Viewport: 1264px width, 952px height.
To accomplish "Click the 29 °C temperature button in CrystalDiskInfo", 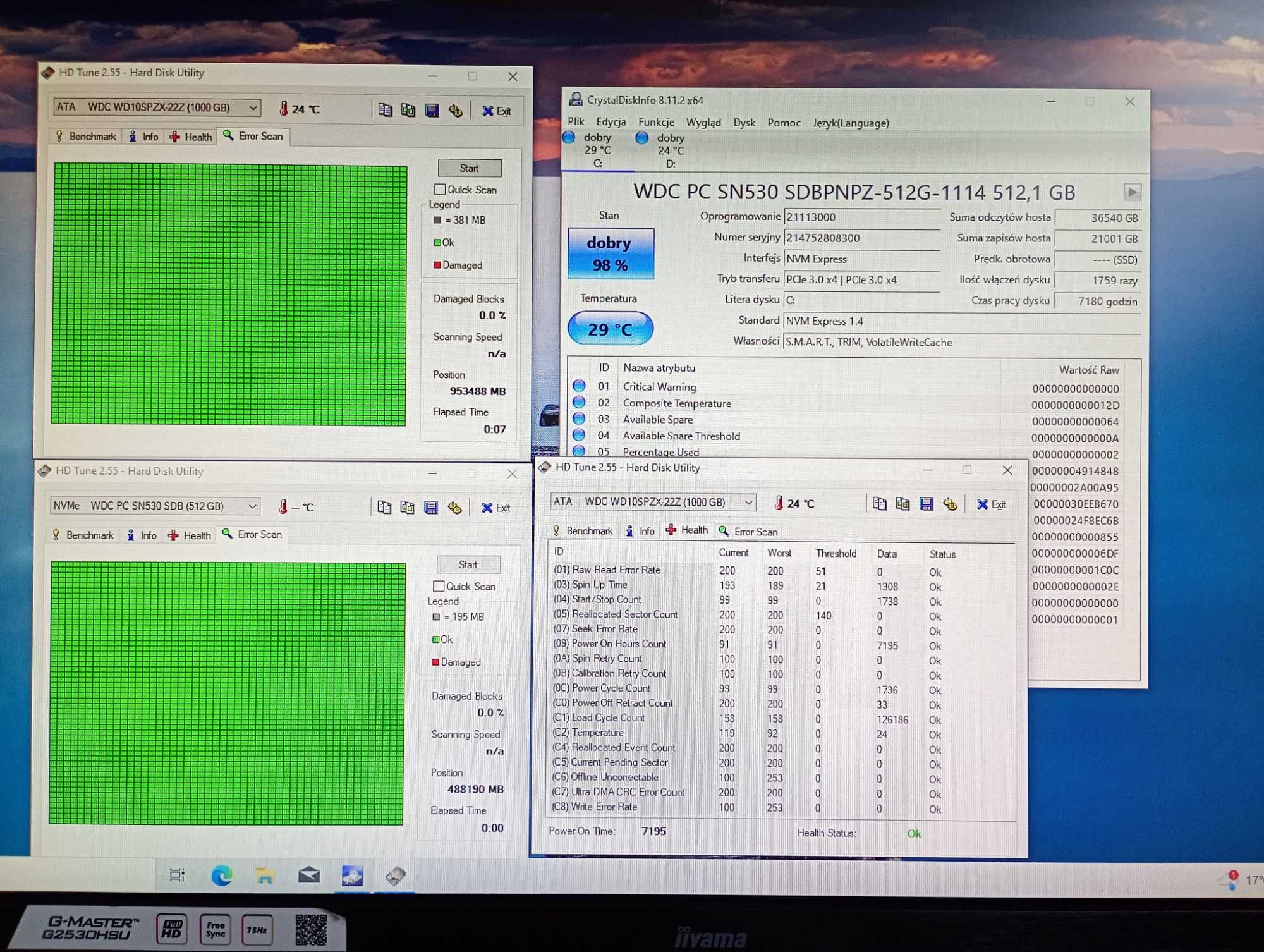I will click(x=610, y=329).
